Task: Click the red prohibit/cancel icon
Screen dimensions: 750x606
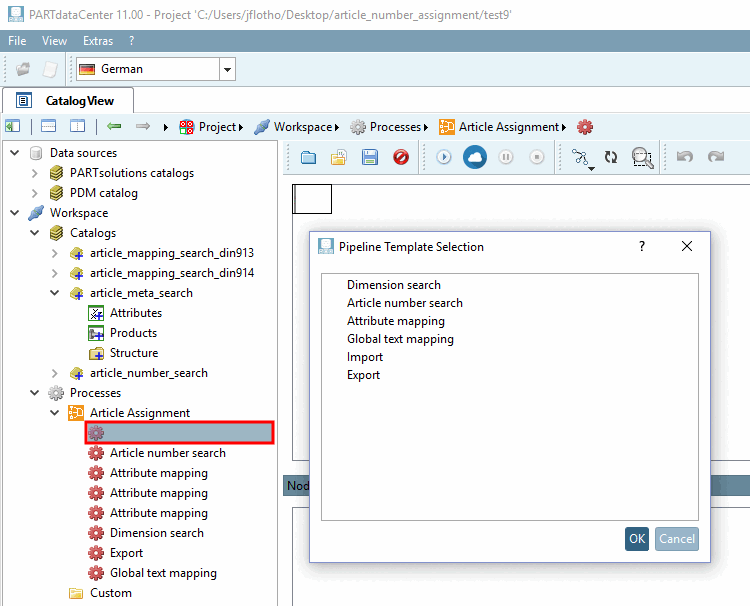Action: pos(401,157)
